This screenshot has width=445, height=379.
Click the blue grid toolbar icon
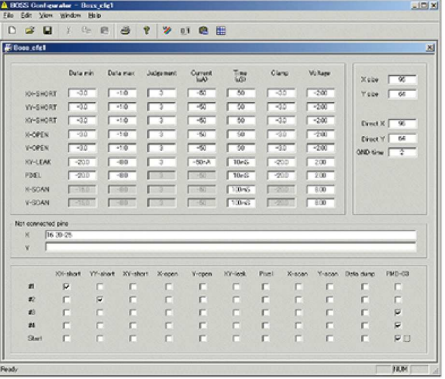click(x=221, y=31)
